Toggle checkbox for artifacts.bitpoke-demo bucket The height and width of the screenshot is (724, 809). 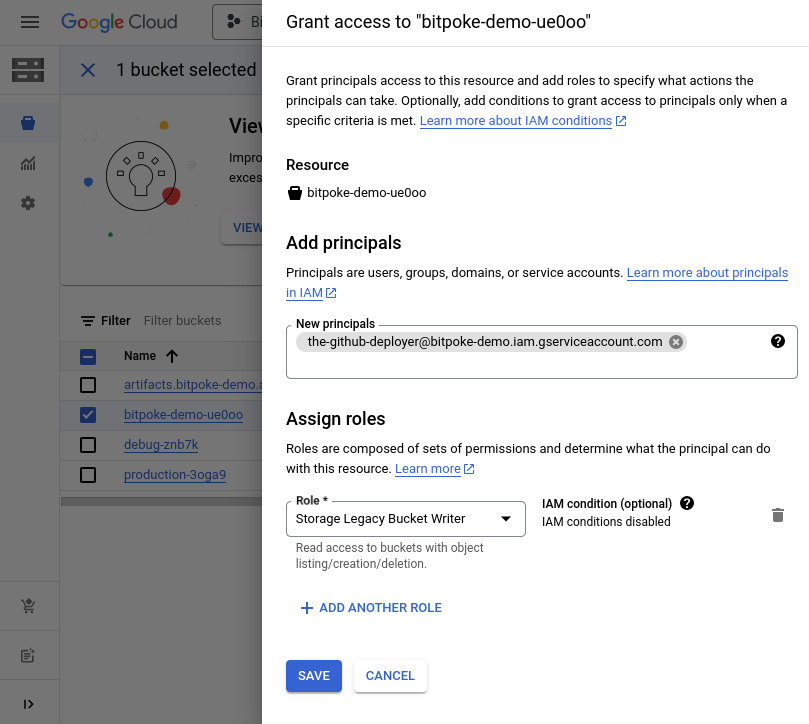88,385
